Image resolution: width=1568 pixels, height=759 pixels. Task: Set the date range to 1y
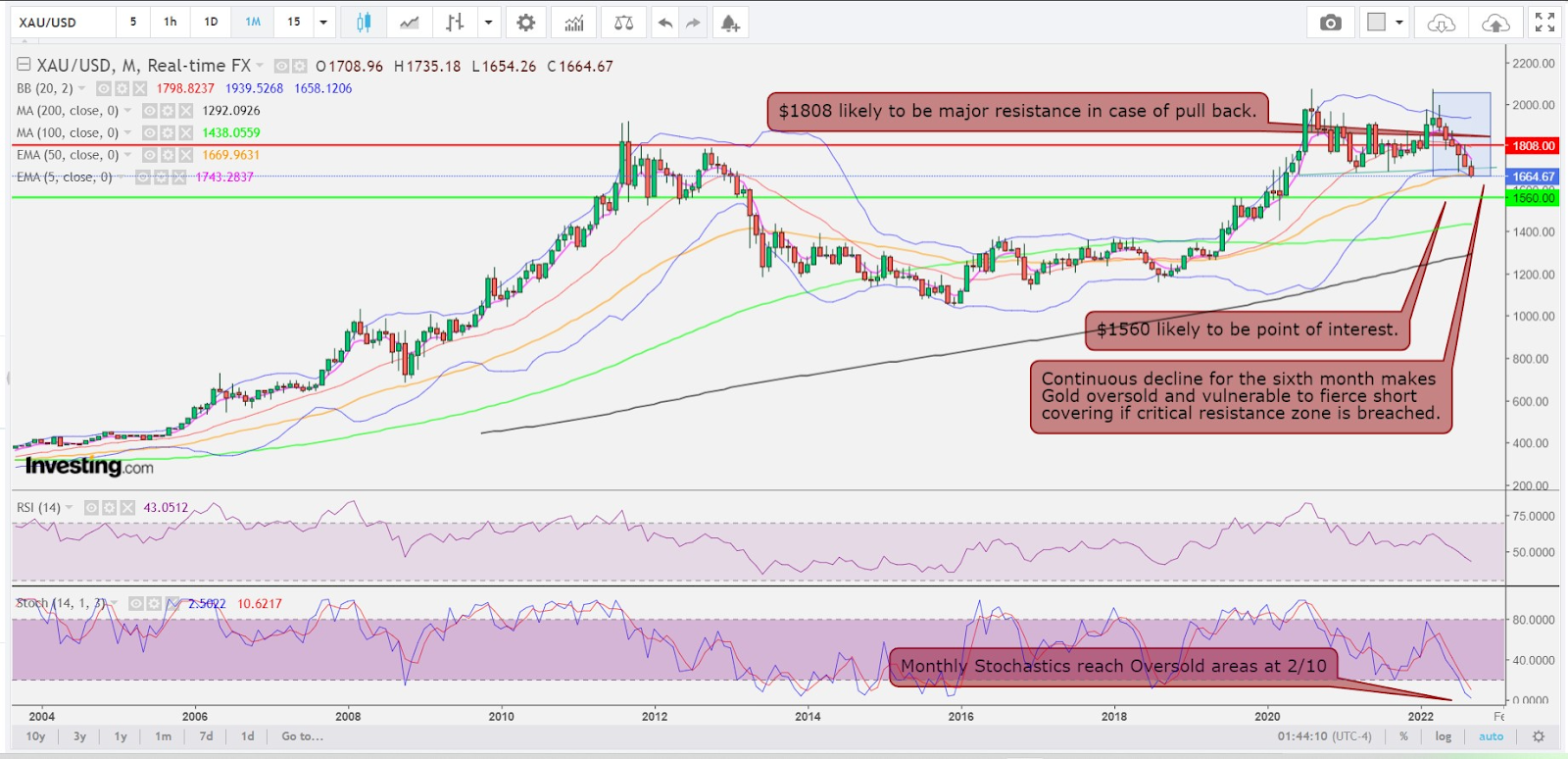point(121,736)
